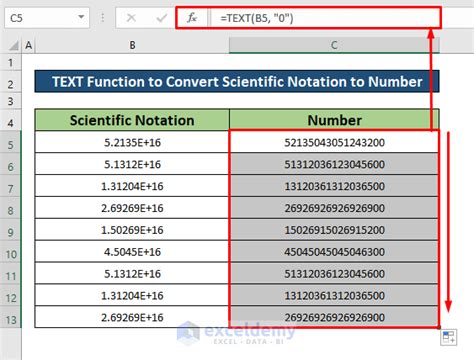
Task: Select cell with 45045045045046300
Action: pyautogui.click(x=334, y=252)
